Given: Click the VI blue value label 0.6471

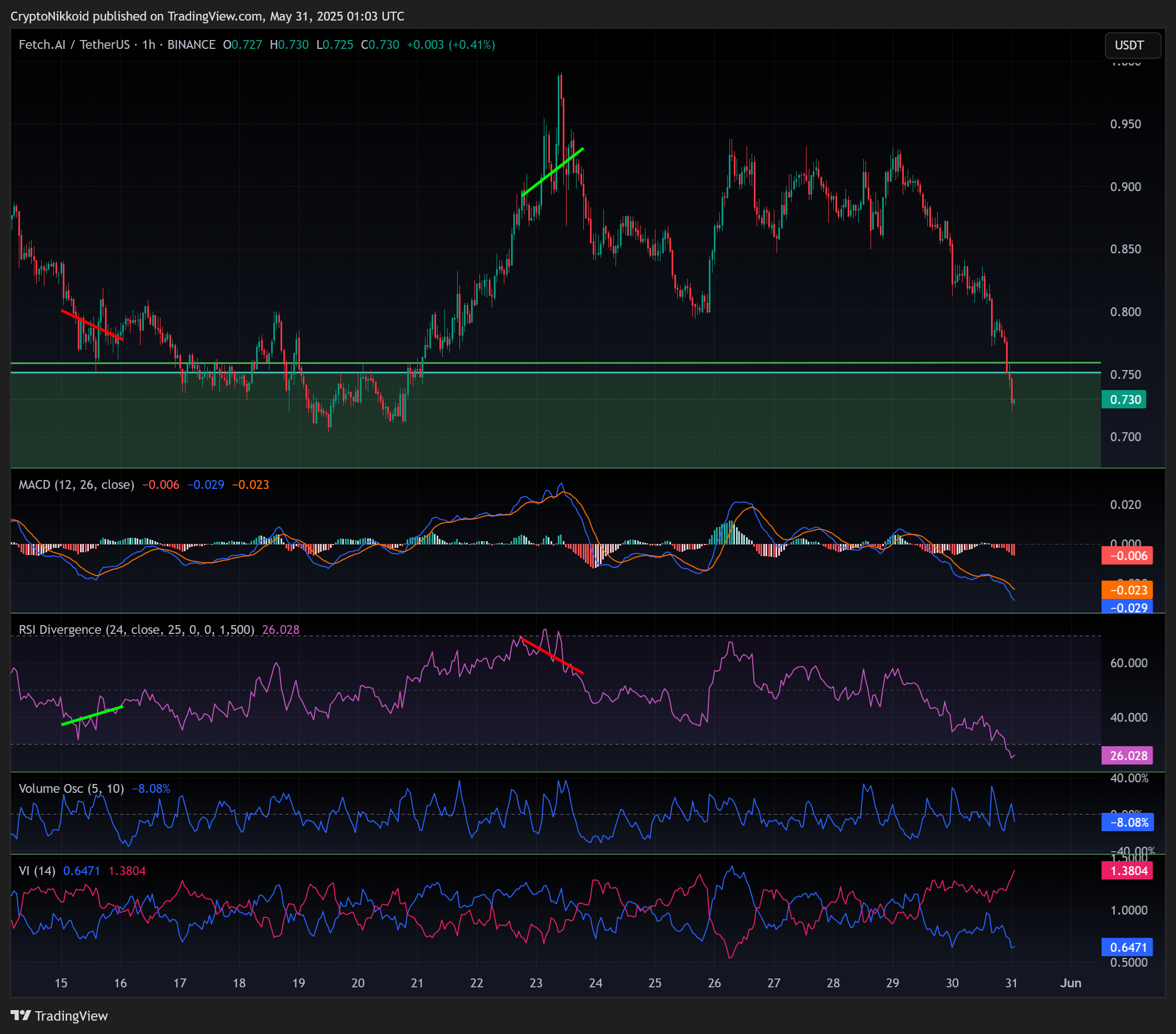Looking at the screenshot, I should point(1127,947).
